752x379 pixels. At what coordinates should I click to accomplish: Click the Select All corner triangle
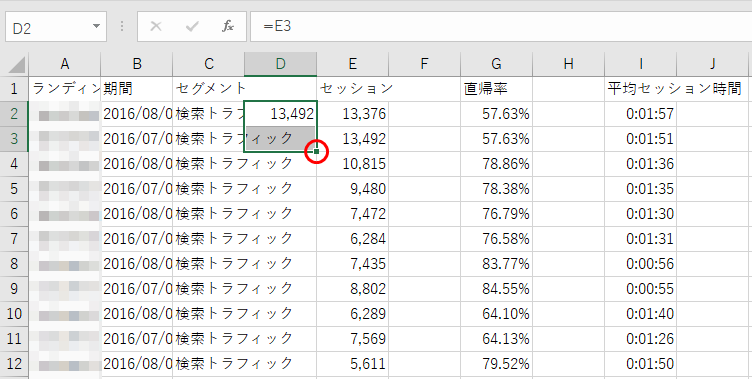[17, 64]
